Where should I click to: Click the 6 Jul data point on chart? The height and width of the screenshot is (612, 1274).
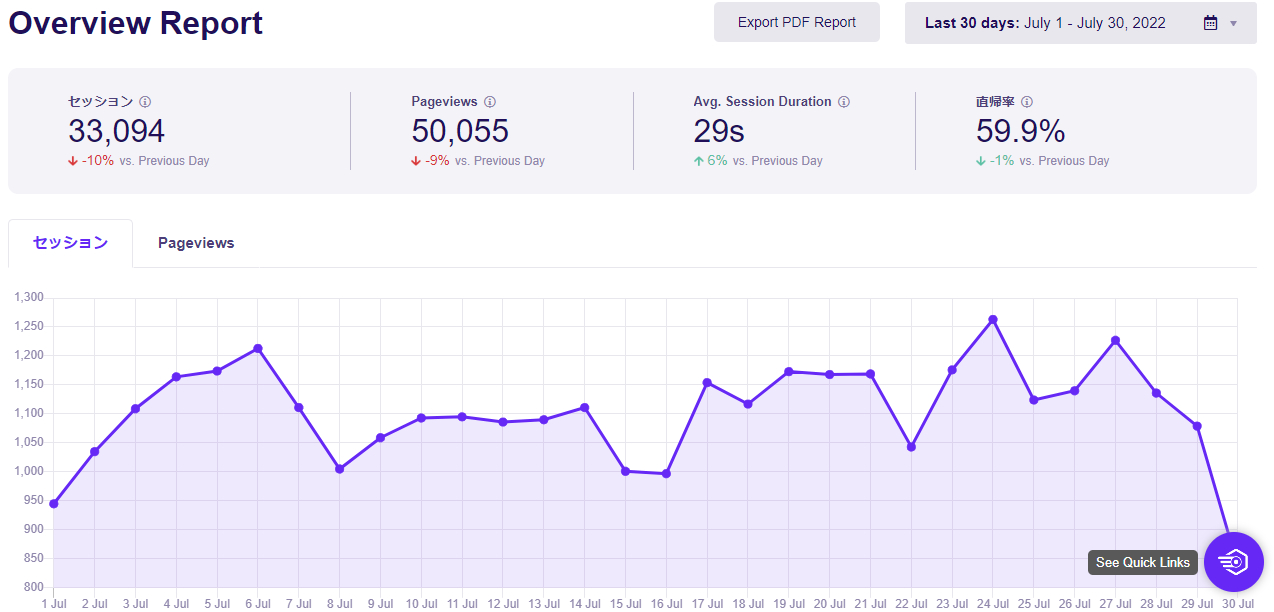click(258, 348)
